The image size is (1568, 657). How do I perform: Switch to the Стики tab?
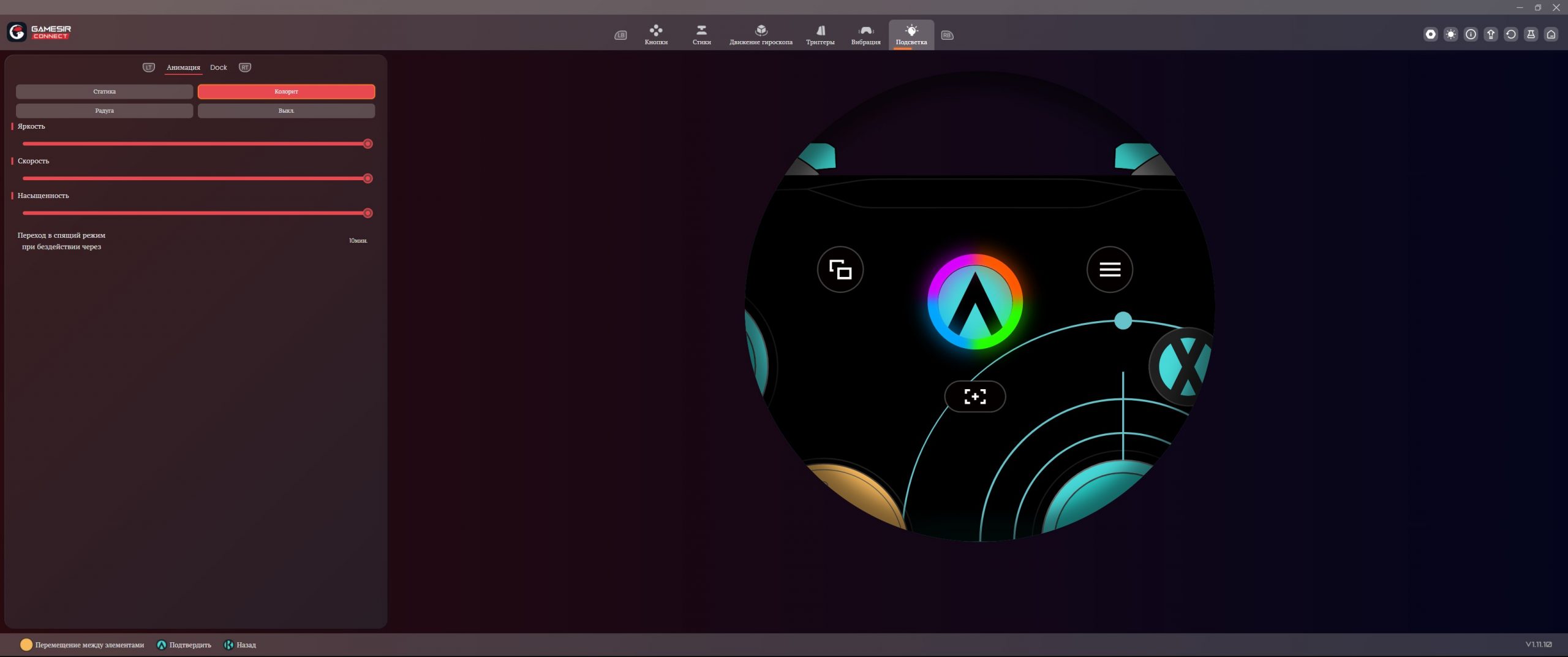tap(702, 35)
